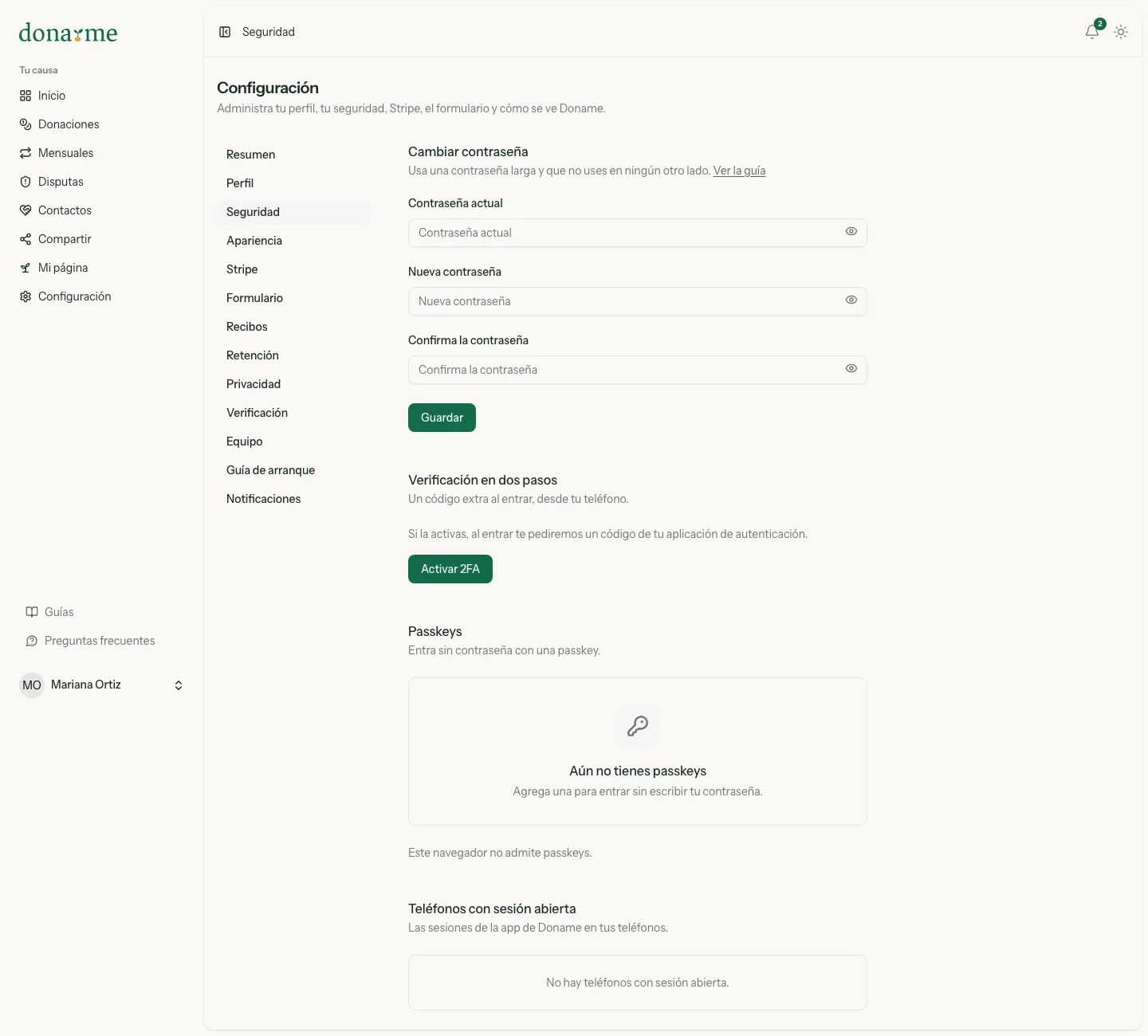This screenshot has width=1148, height=1036.
Task: Select the Guía de arranque settings tab
Action: [x=293, y=470]
